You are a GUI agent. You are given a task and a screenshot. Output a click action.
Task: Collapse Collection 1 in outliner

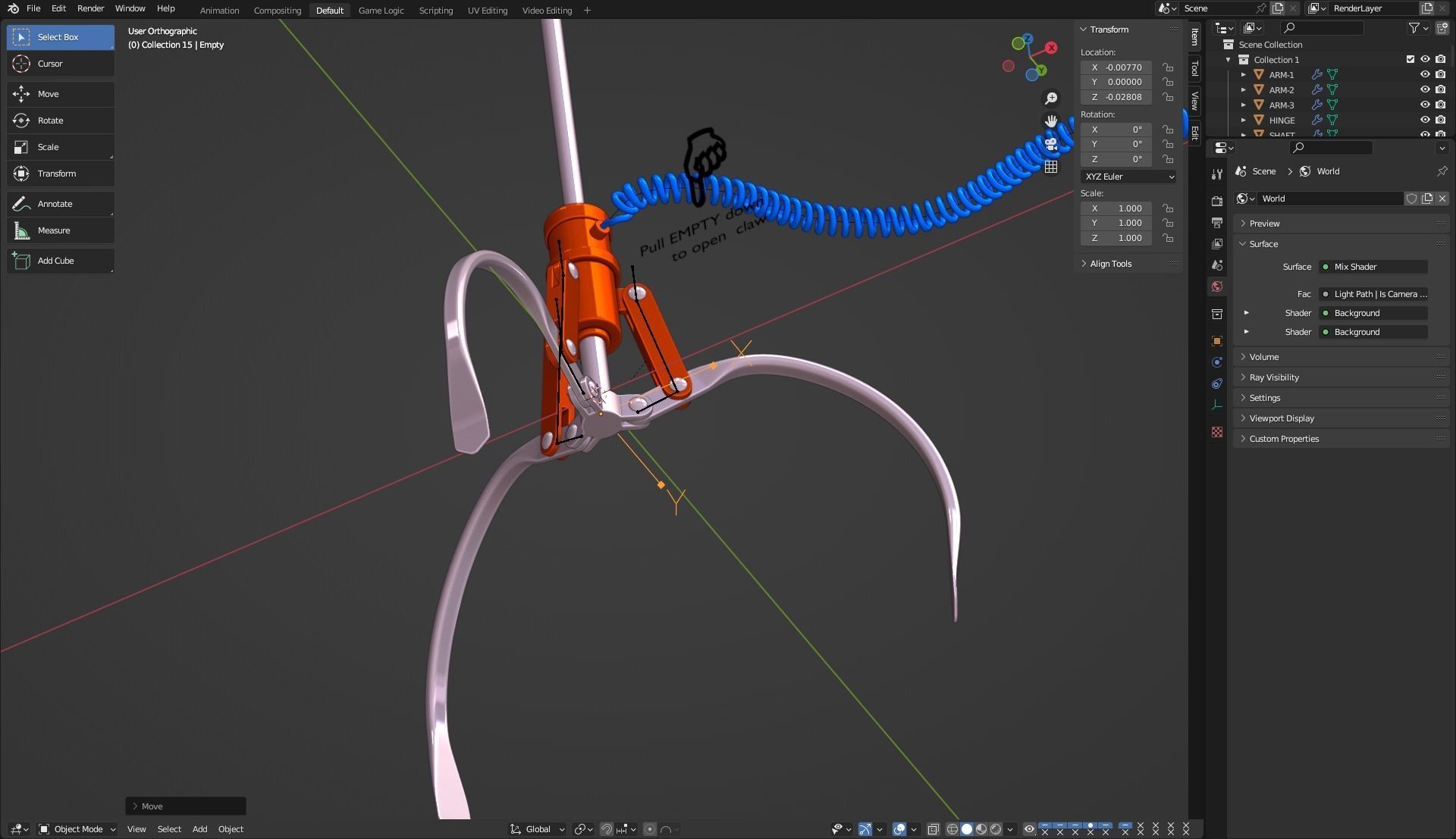point(1228,60)
